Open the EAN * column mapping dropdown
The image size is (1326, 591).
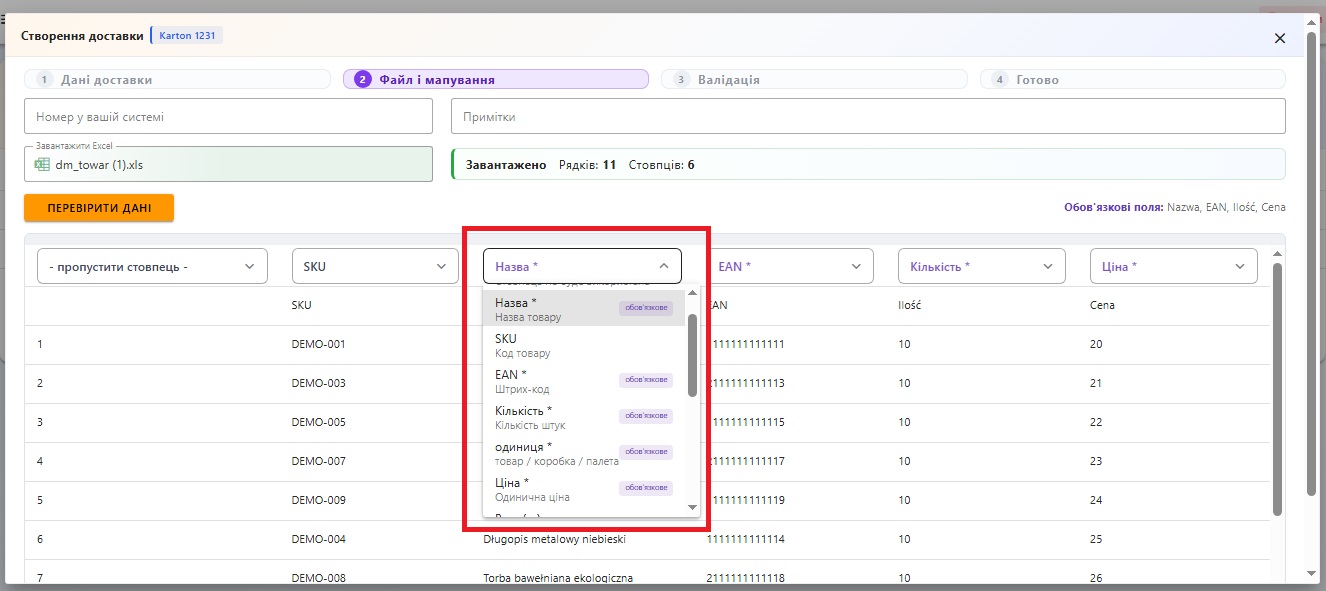pyautogui.click(x=790, y=266)
